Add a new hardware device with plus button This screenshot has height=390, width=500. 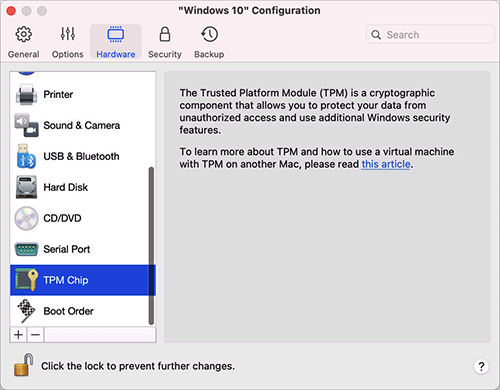pyautogui.click(x=19, y=334)
